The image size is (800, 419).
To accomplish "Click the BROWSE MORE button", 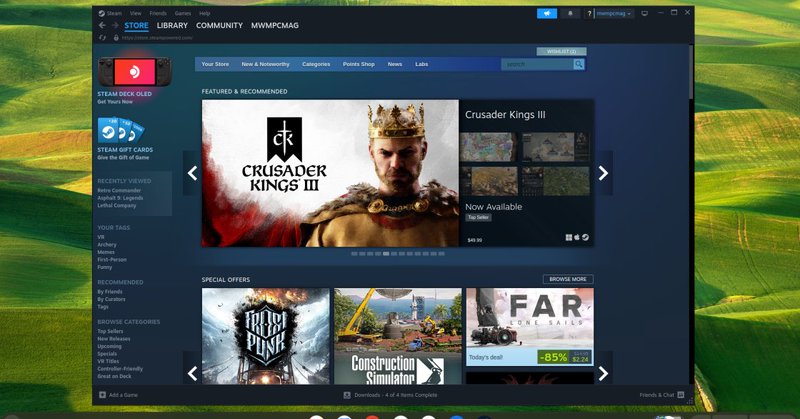I will 568,279.
